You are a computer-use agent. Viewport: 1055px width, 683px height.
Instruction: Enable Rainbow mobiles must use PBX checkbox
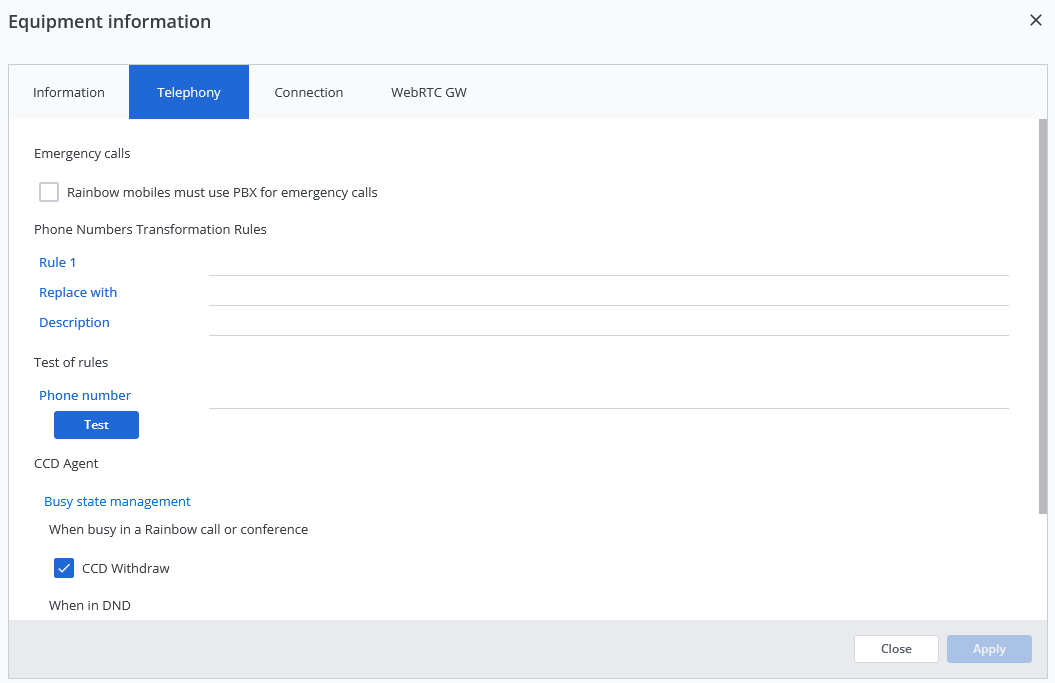tap(49, 192)
